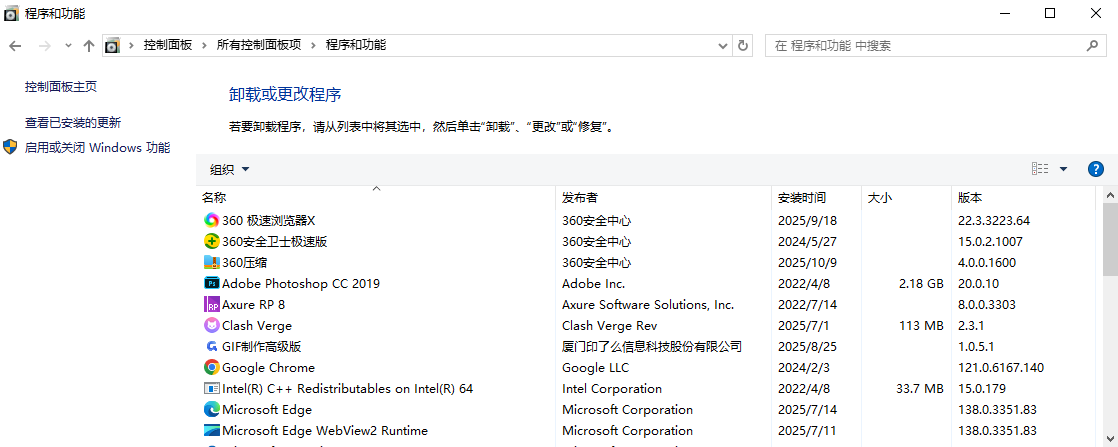Image resolution: width=1118 pixels, height=447 pixels.
Task: Open 控制面板主页 link
Action: (61, 87)
